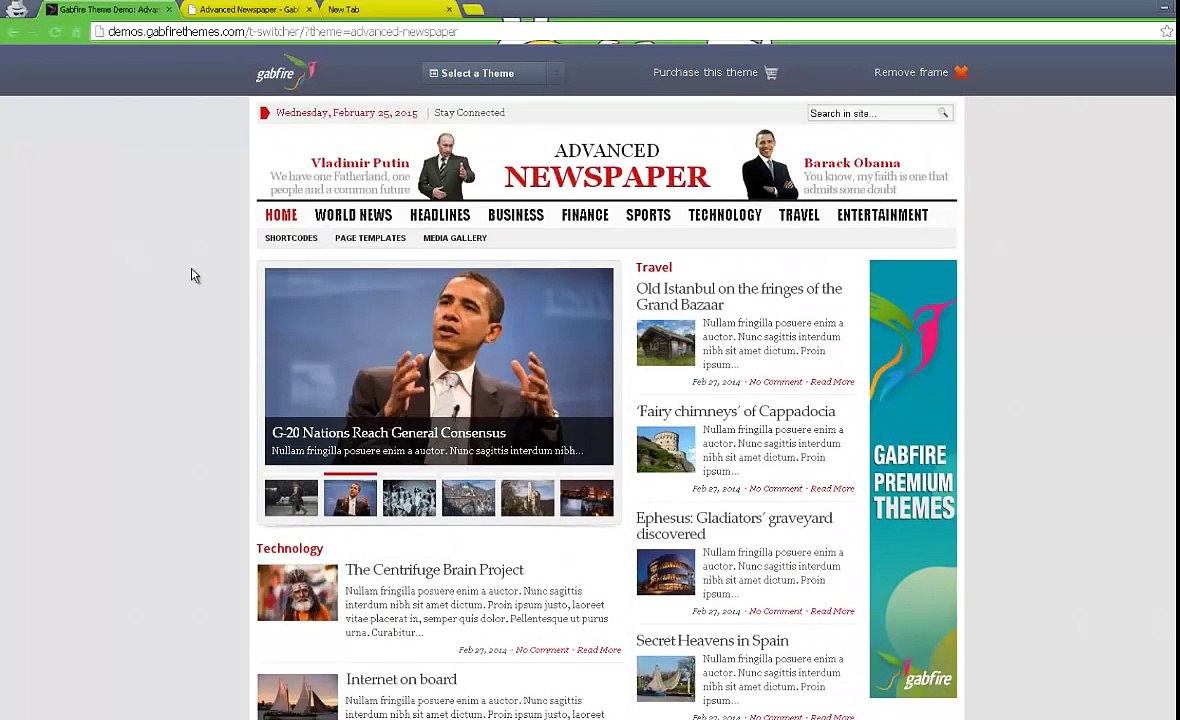Viewport: 1180px width, 720px height.
Task: Click the Centrifuge Brain Project thumbnail image
Action: pyautogui.click(x=297, y=593)
